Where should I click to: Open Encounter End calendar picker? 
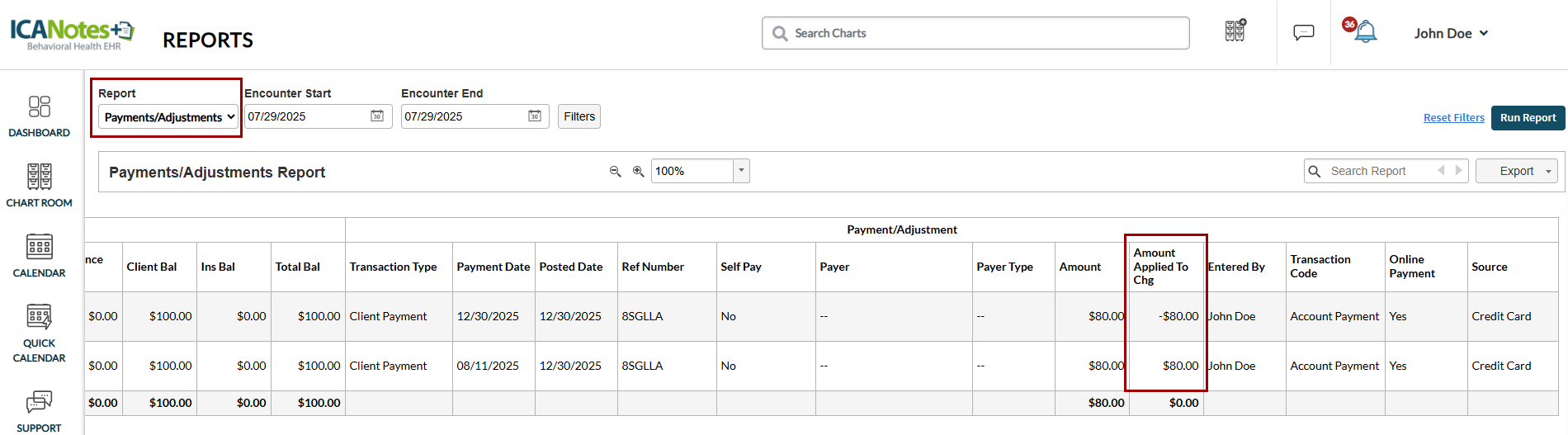tap(535, 116)
